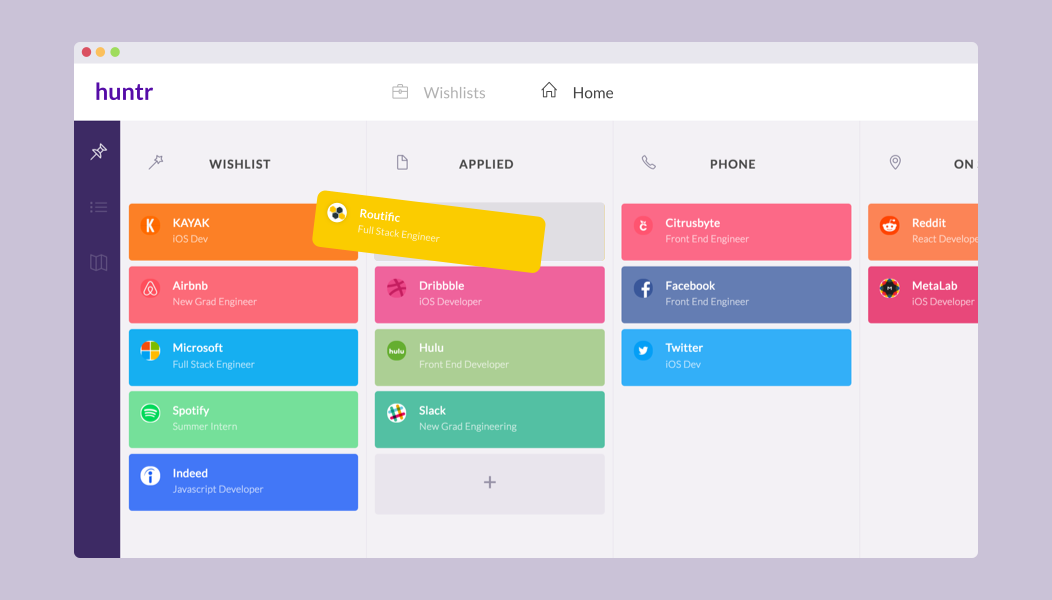Open the Citrusbyte Front End Engineer card
The width and height of the screenshot is (1052, 600).
point(736,232)
